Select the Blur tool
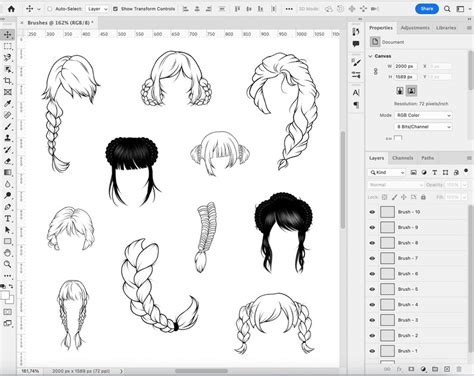The image size is (474, 376). [8, 184]
